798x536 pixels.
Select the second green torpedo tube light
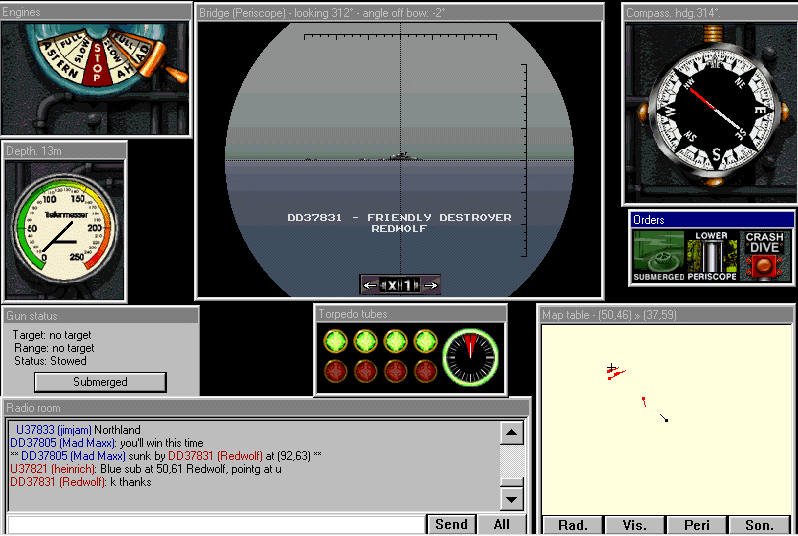(x=365, y=341)
